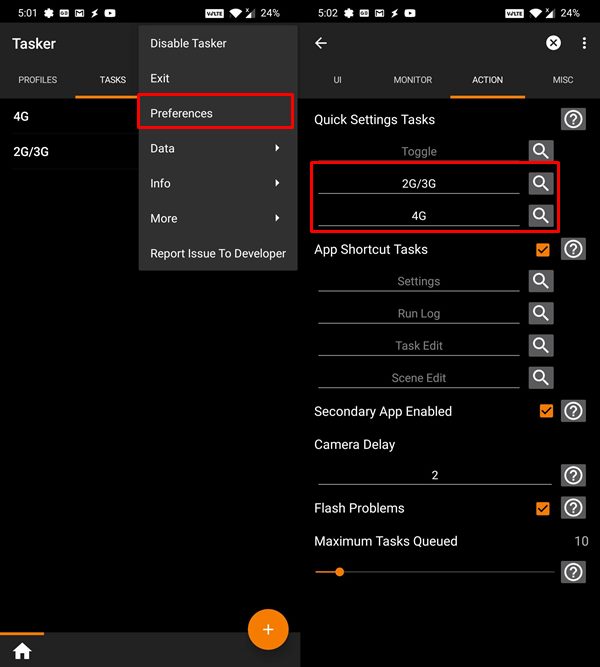
Task: Switch to the TASKS tab
Action: click(x=113, y=80)
